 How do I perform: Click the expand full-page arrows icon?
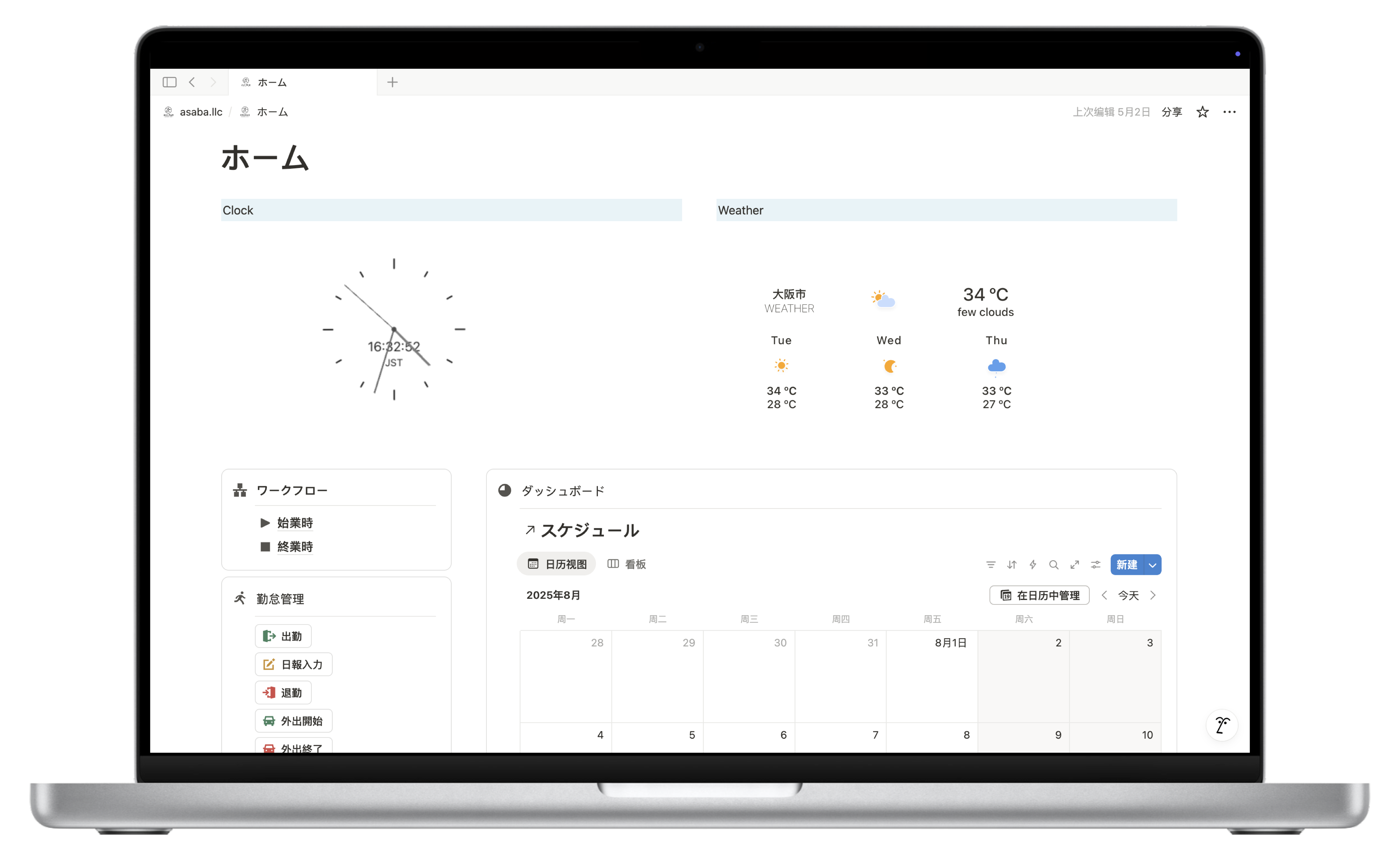pos(1075,565)
